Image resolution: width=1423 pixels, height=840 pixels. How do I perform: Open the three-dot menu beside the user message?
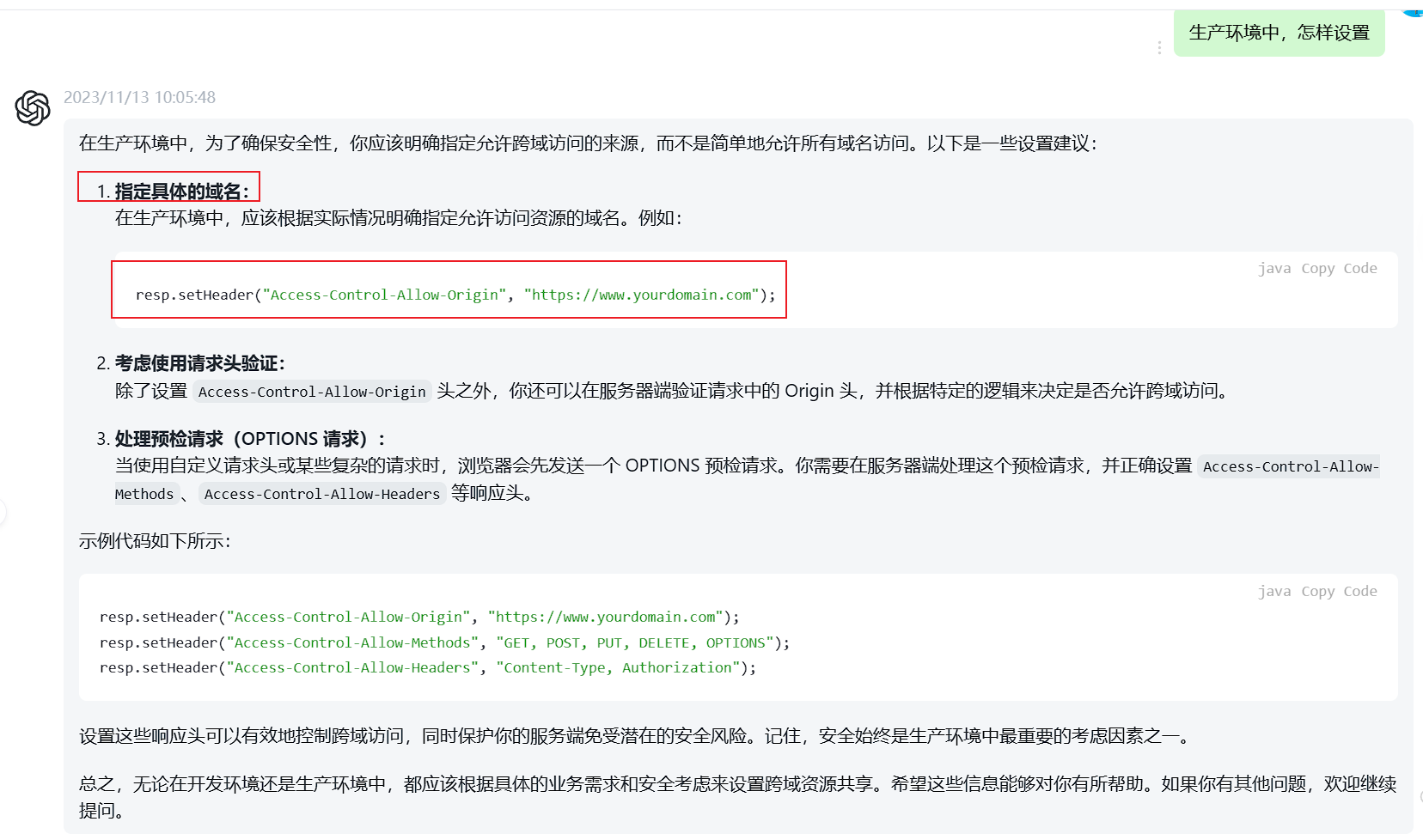[x=1160, y=47]
